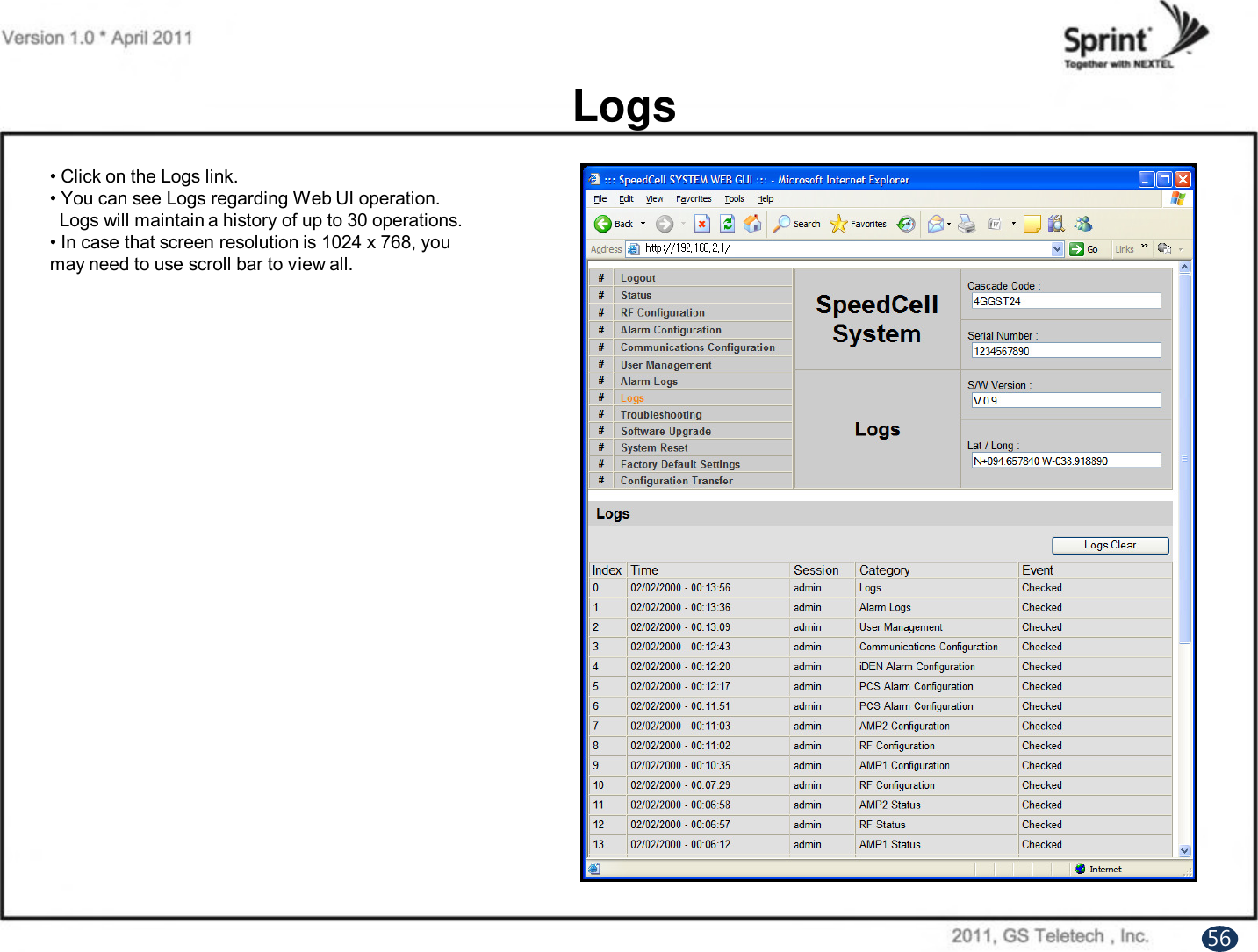Click the Windows flag logo throbber
The height and width of the screenshot is (952, 1258).
[1177, 199]
